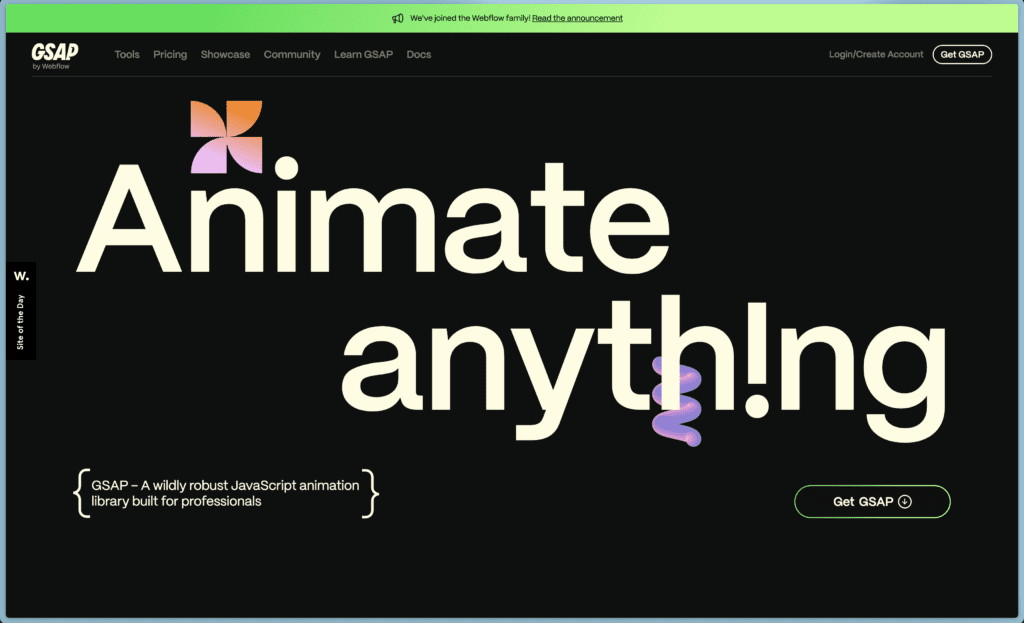
Task: Click the Awwwards W. badge icon
Action: click(22, 275)
